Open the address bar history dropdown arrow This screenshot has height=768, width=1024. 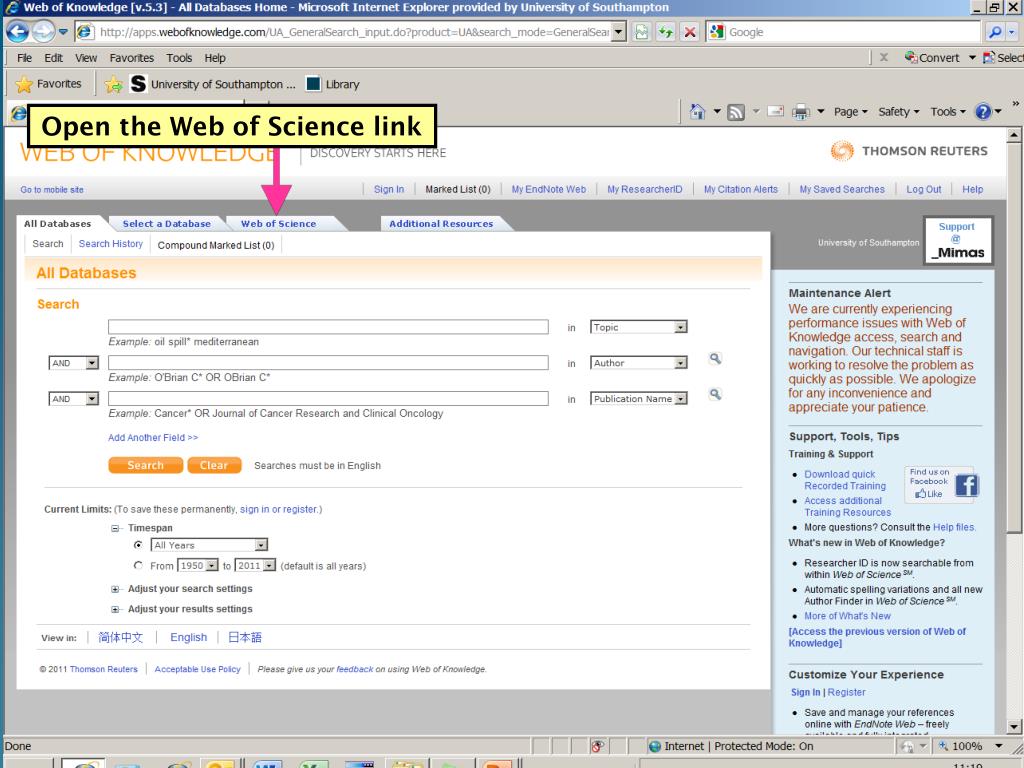point(618,31)
